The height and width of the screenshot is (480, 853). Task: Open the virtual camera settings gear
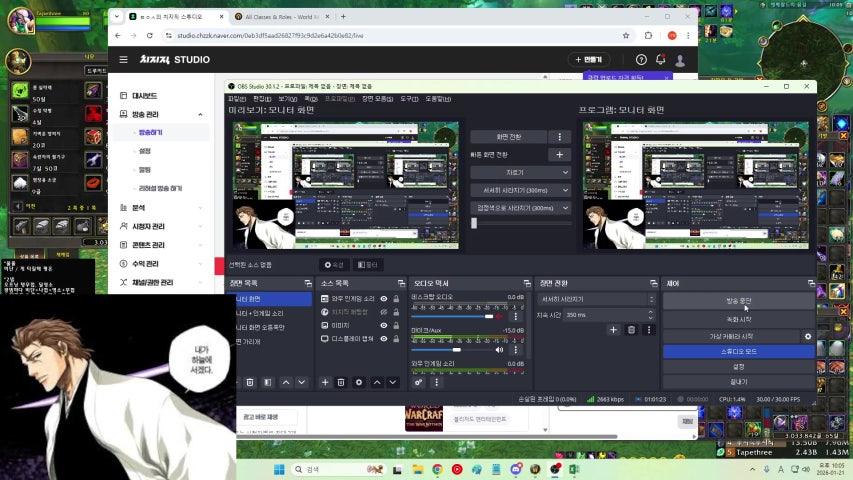point(808,336)
